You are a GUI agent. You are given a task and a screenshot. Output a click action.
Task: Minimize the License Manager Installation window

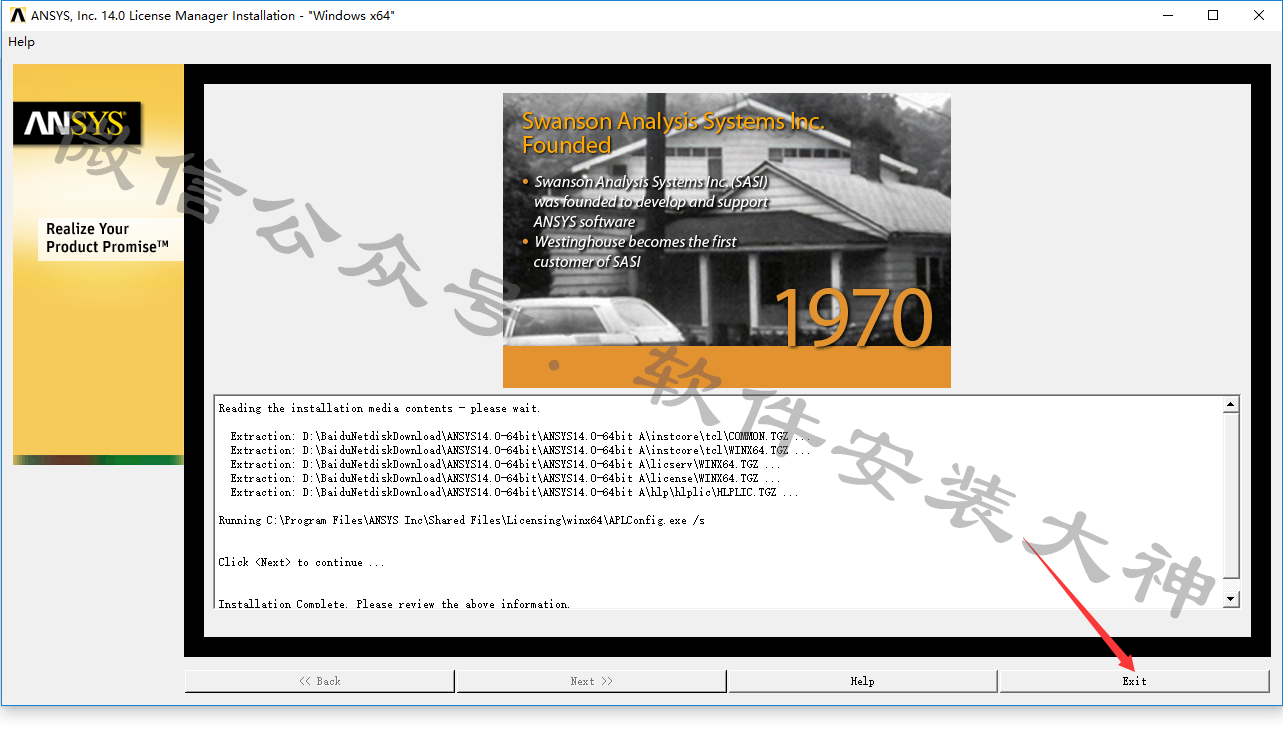click(1168, 15)
